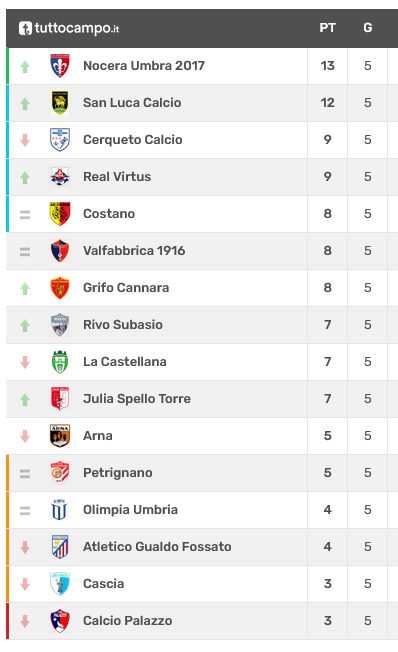Select the Arna team logo
The image size is (398, 652).
click(60, 436)
